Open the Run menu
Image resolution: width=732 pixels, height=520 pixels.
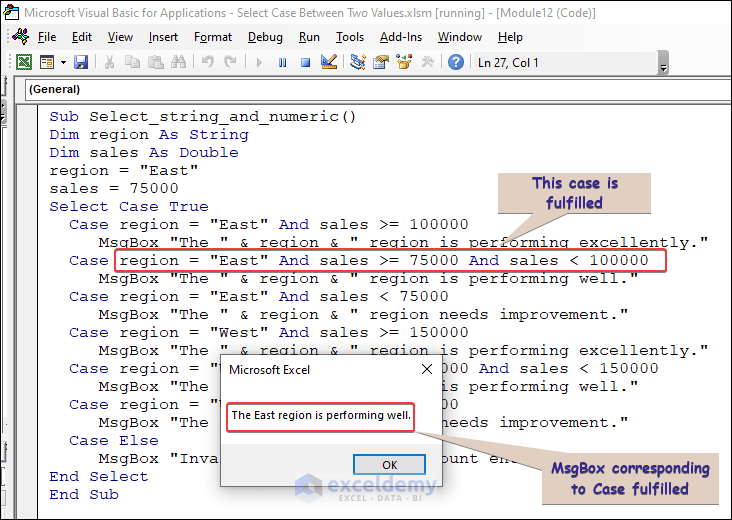coord(309,37)
